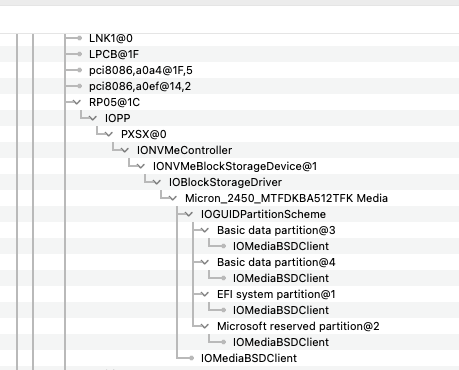
Task: Collapse Basic data partition@4 chevron
Action: (205, 262)
